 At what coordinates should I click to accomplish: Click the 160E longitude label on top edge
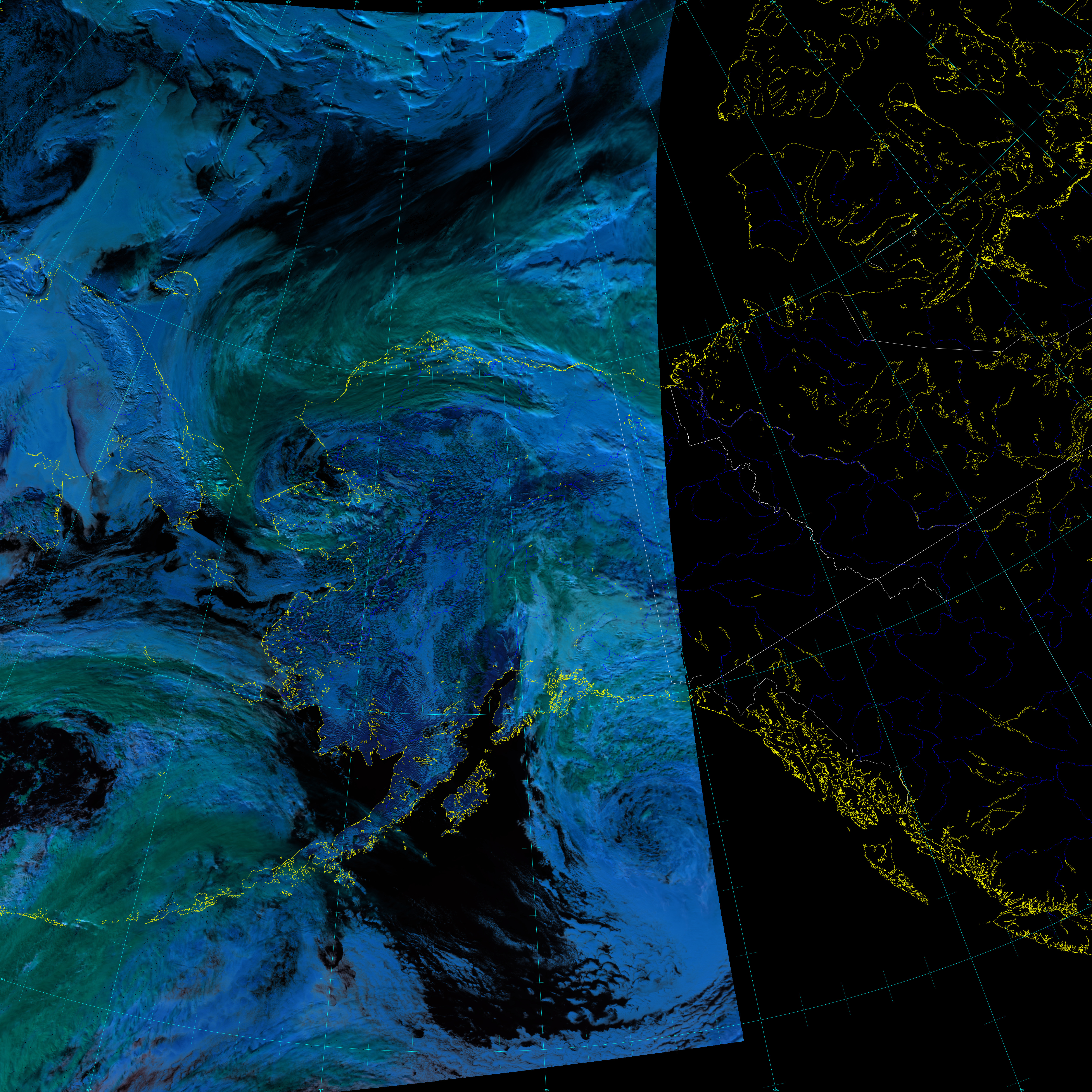pyautogui.click(x=119, y=2)
